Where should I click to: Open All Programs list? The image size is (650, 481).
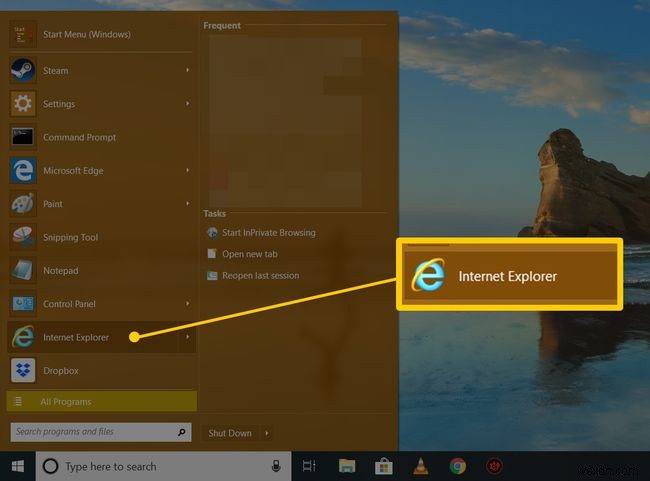pyautogui.click(x=102, y=401)
